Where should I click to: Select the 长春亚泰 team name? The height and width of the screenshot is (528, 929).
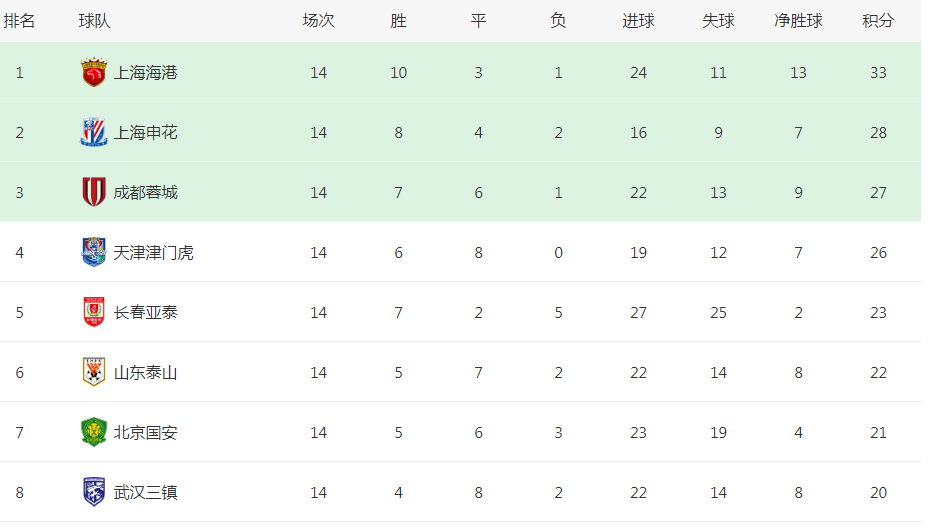pyautogui.click(x=145, y=312)
